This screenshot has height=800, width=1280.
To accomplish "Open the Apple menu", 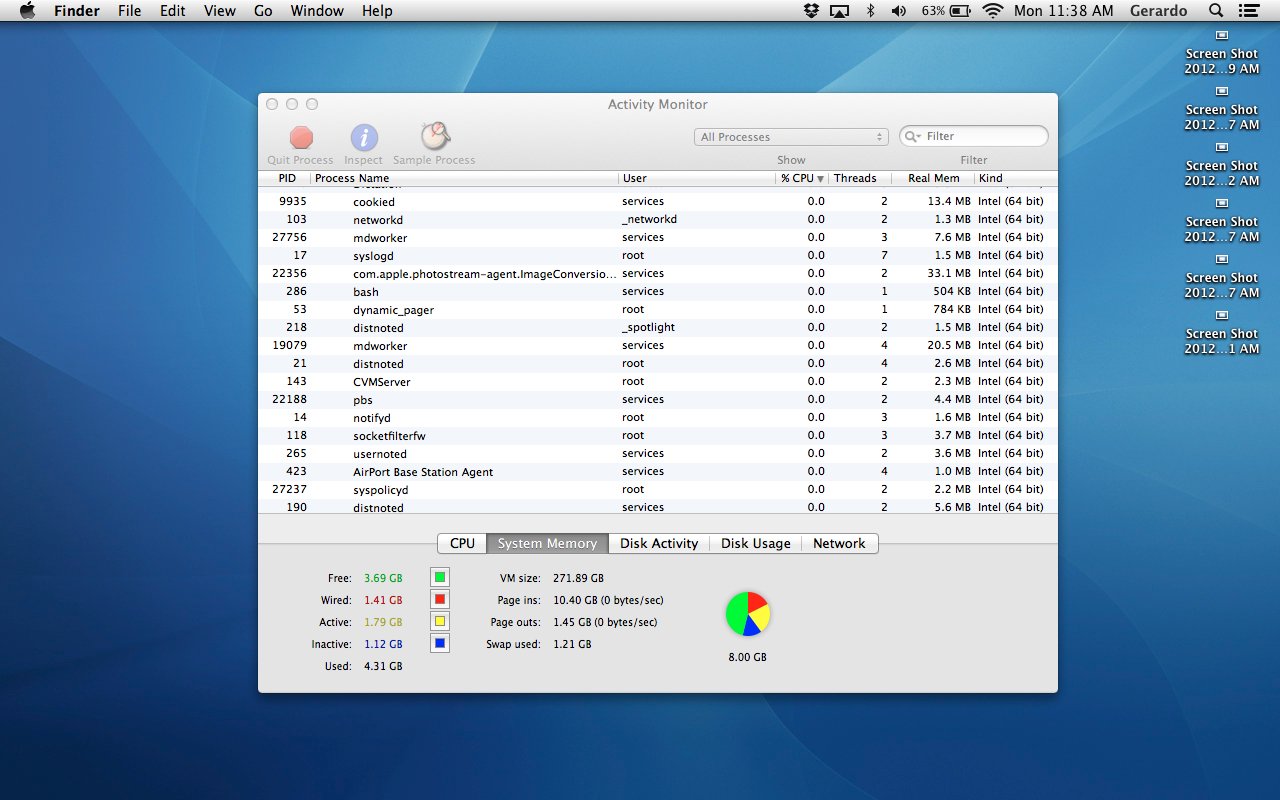I will click(27, 11).
